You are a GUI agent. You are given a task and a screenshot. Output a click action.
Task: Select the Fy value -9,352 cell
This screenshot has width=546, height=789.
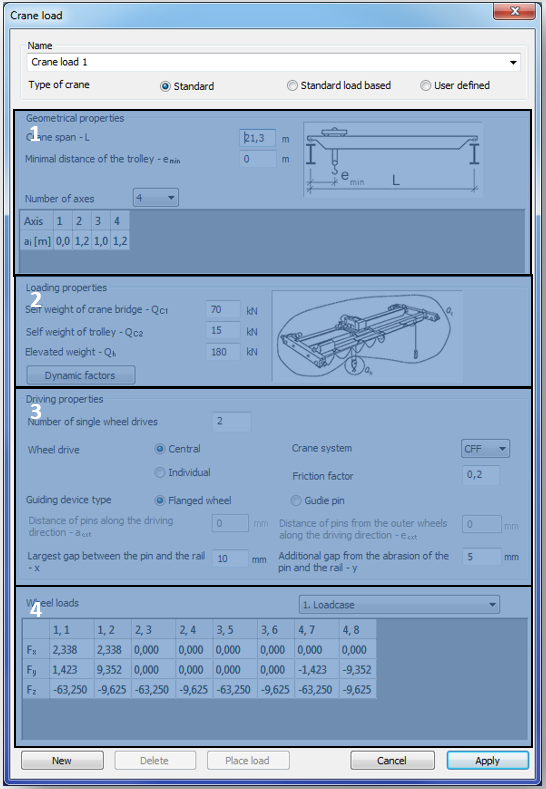pyautogui.click(x=357, y=670)
